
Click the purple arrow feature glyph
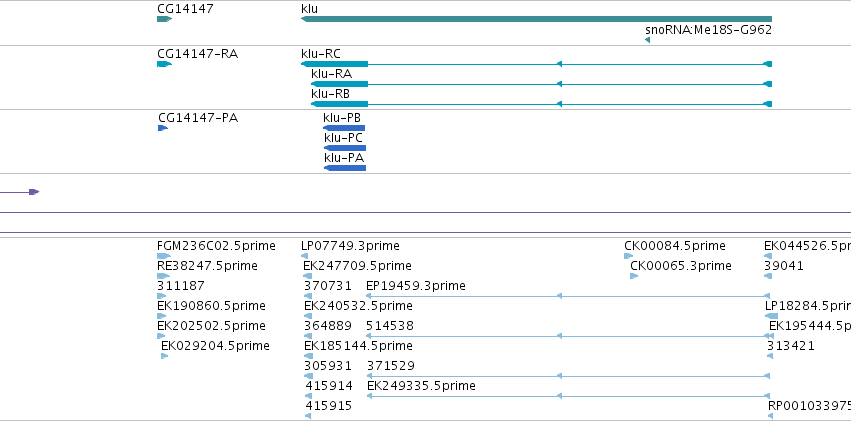20,192
